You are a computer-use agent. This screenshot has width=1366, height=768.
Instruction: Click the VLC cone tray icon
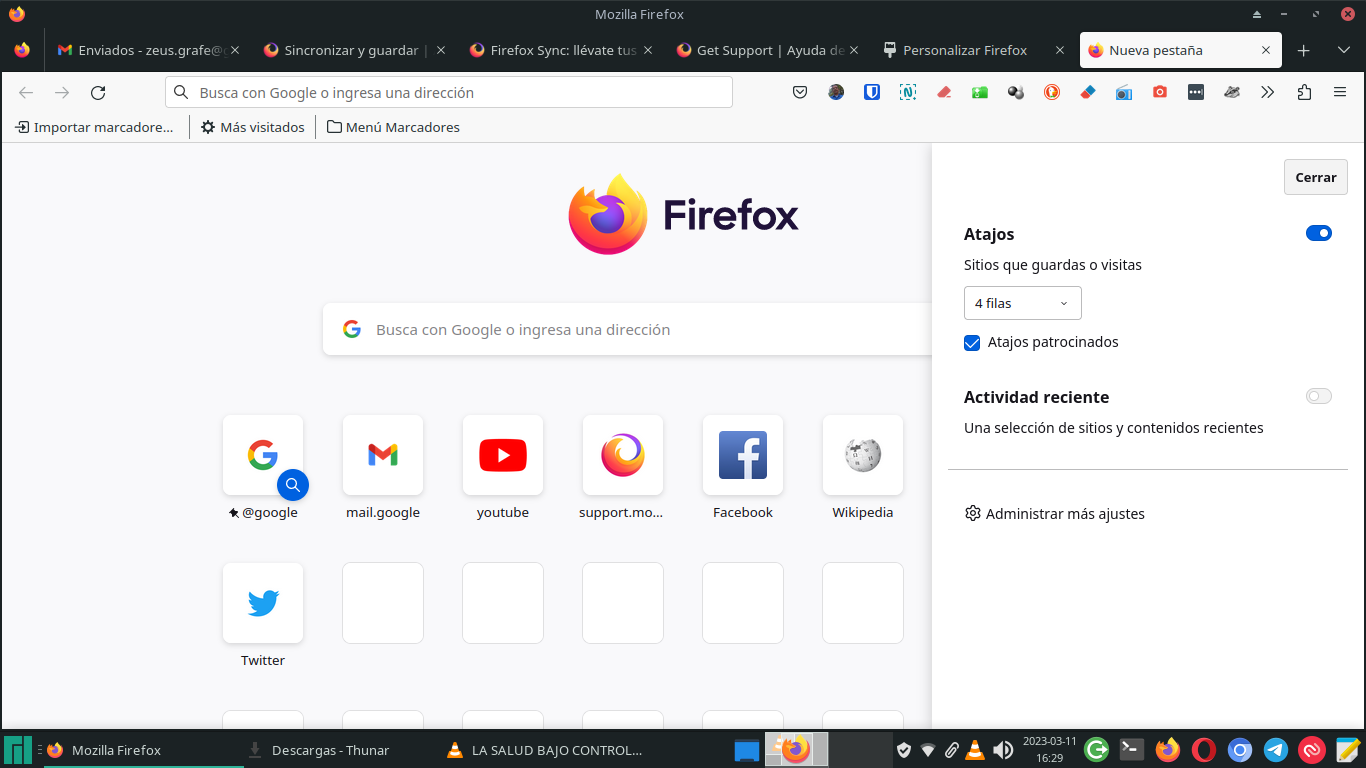click(x=975, y=749)
